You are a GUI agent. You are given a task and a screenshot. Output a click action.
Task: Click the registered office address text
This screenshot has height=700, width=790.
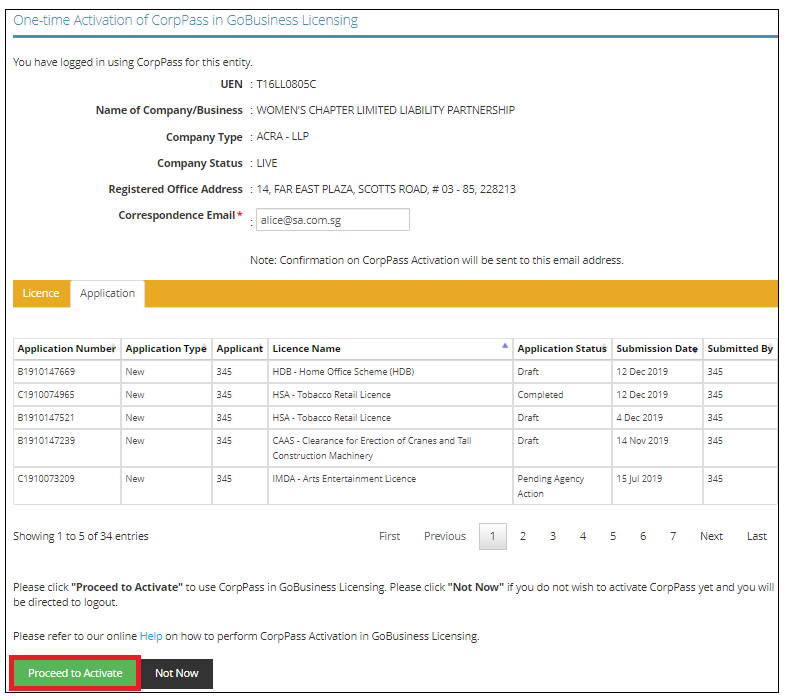pyautogui.click(x=386, y=189)
